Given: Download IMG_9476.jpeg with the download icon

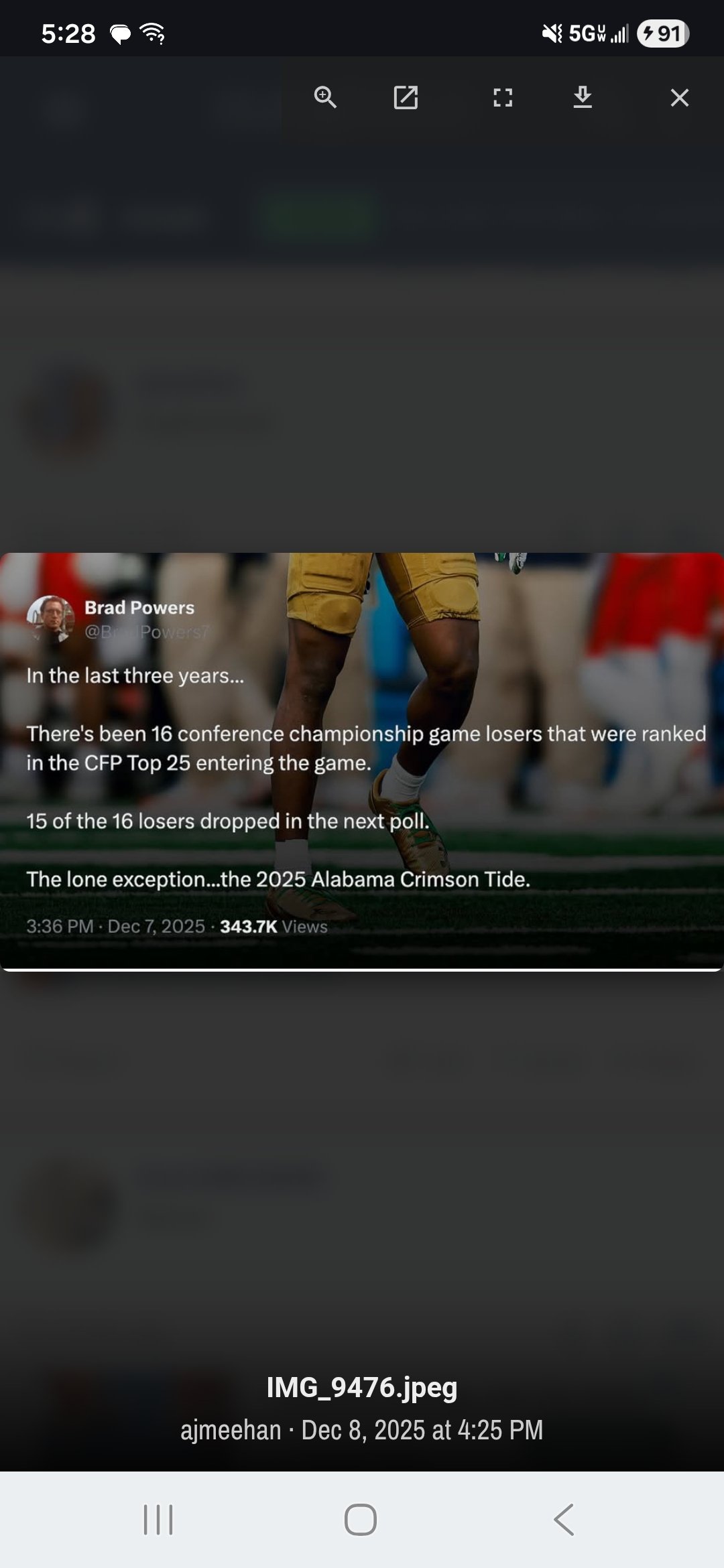Looking at the screenshot, I should coord(583,98).
